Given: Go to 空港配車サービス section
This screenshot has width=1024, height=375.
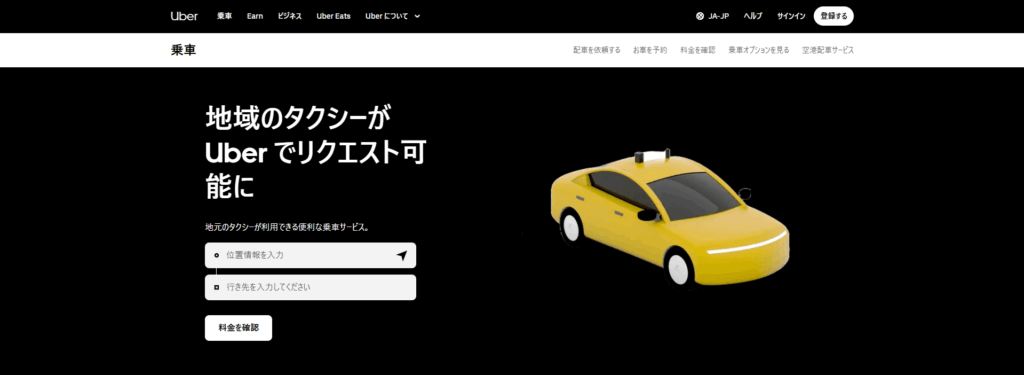Looking at the screenshot, I should point(828,50).
